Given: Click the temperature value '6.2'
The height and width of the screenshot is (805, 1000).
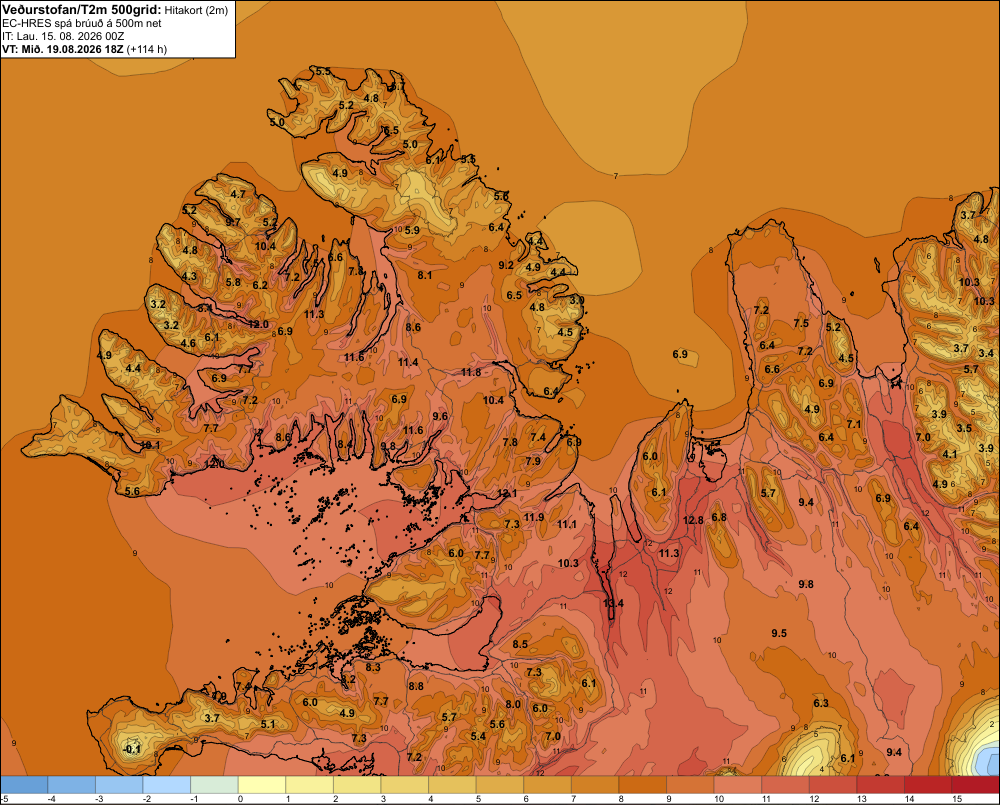Looking at the screenshot, I should 260,285.
